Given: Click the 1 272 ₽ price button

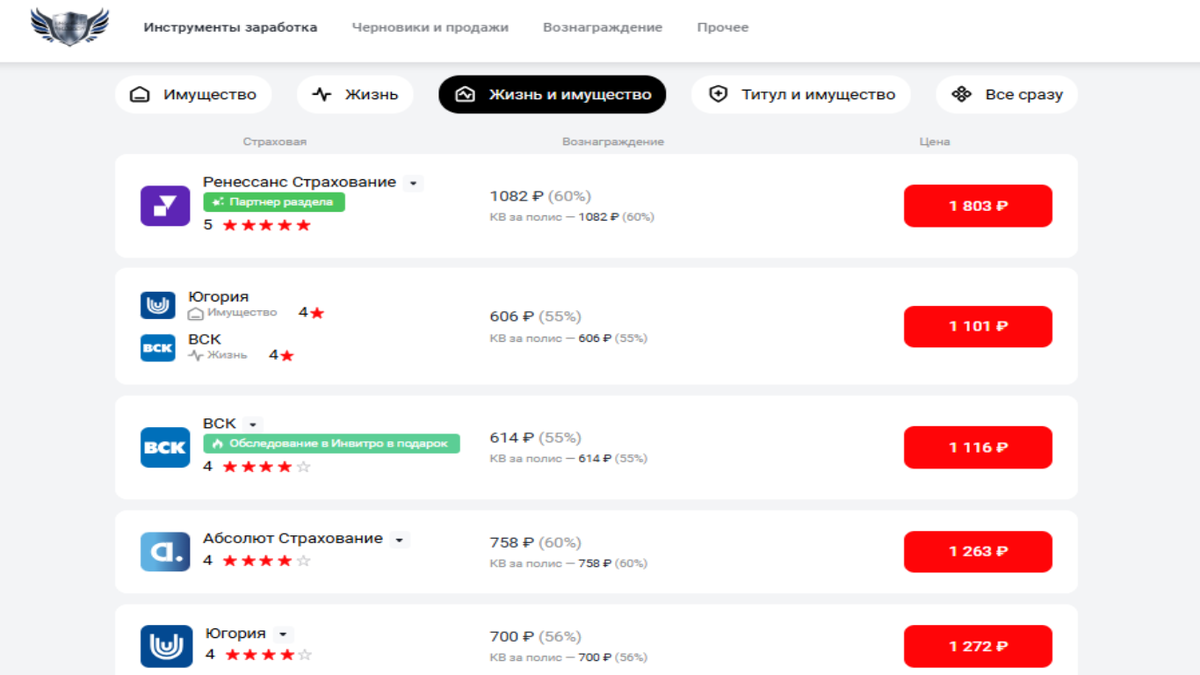Looking at the screenshot, I should click(978, 646).
